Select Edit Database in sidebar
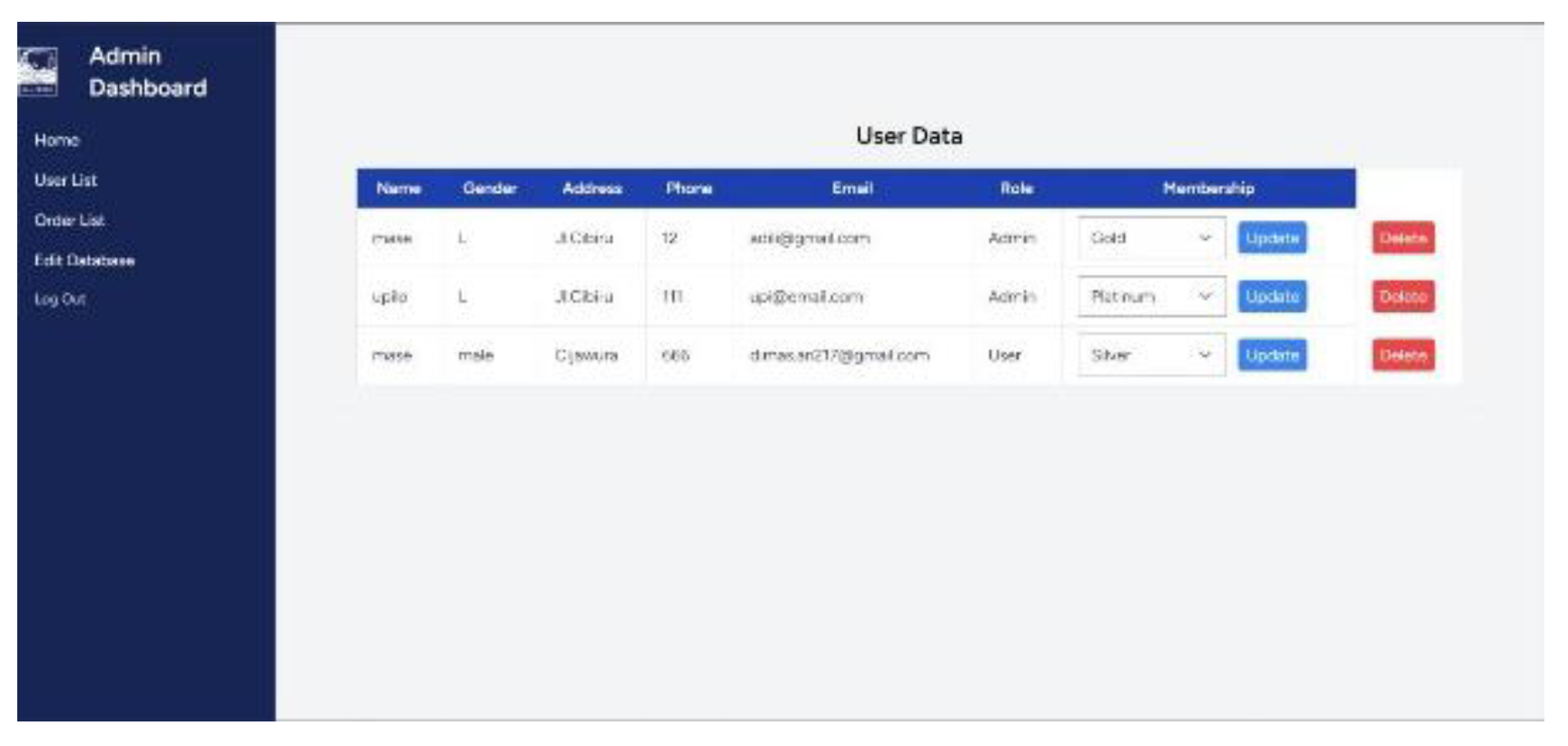Screen dimensions: 1568x746 (x=84, y=260)
